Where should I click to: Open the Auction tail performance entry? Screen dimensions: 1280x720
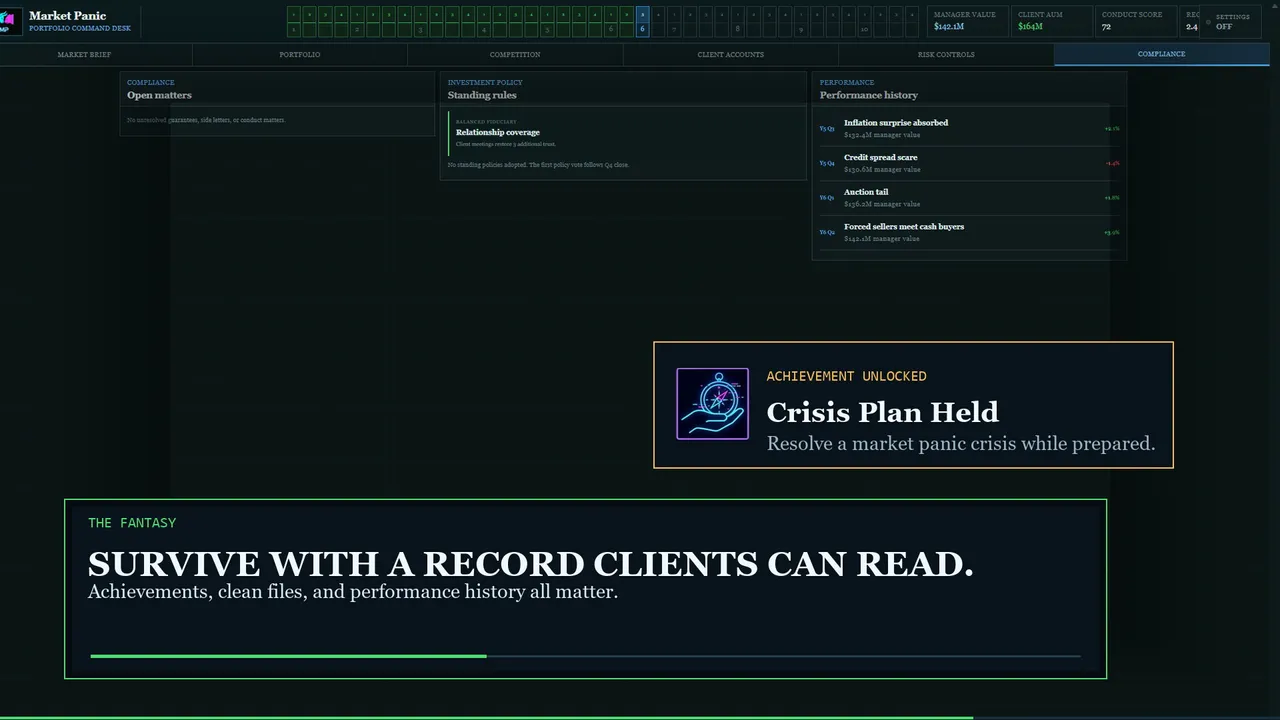(969, 198)
